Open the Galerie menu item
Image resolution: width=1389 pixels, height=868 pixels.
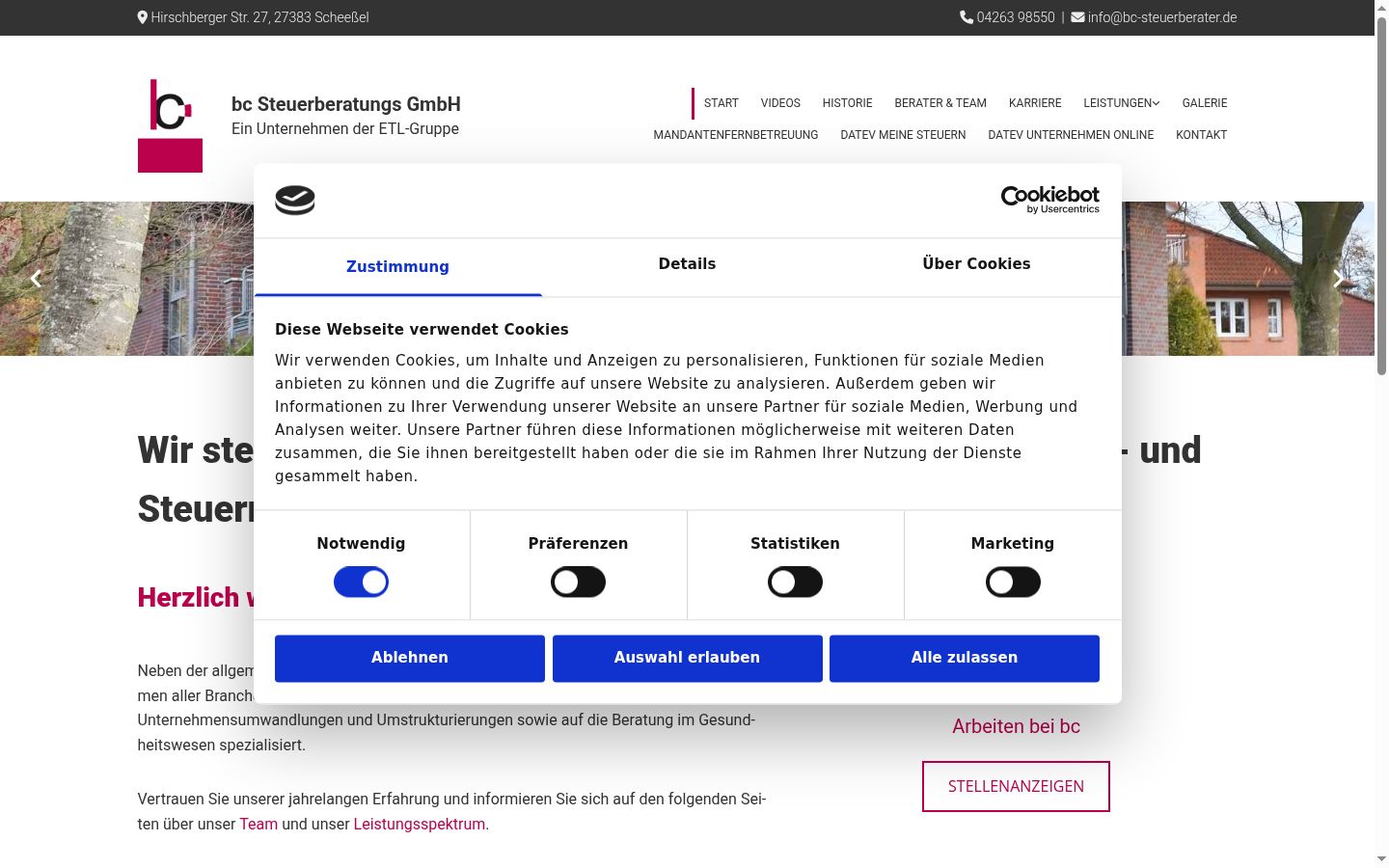pyautogui.click(x=1205, y=103)
